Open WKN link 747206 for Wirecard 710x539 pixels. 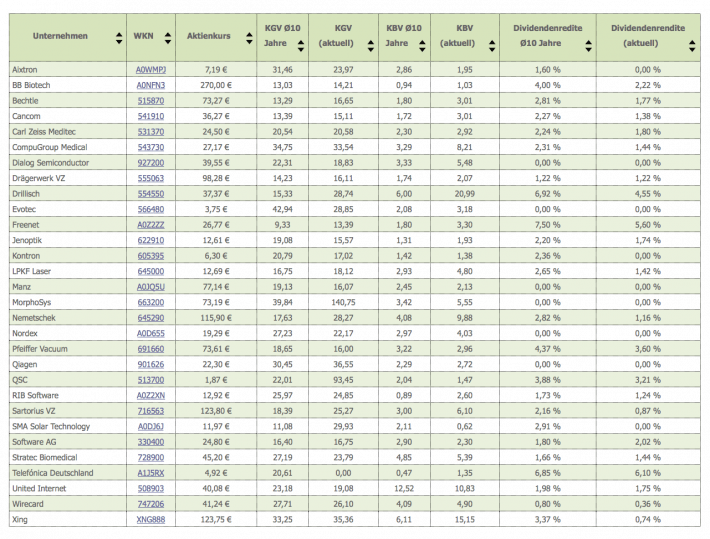tap(151, 504)
